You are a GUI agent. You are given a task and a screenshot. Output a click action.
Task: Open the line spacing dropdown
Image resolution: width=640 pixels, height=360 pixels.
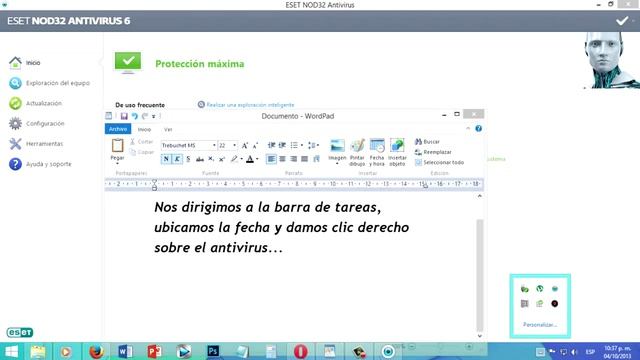tap(313, 145)
